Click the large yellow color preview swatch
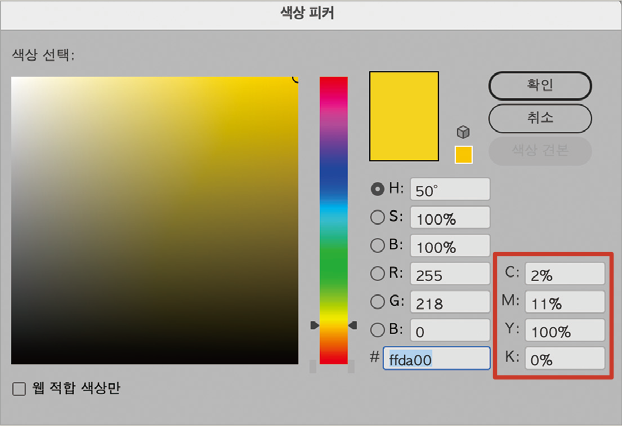Image resolution: width=622 pixels, height=426 pixels. (x=404, y=116)
